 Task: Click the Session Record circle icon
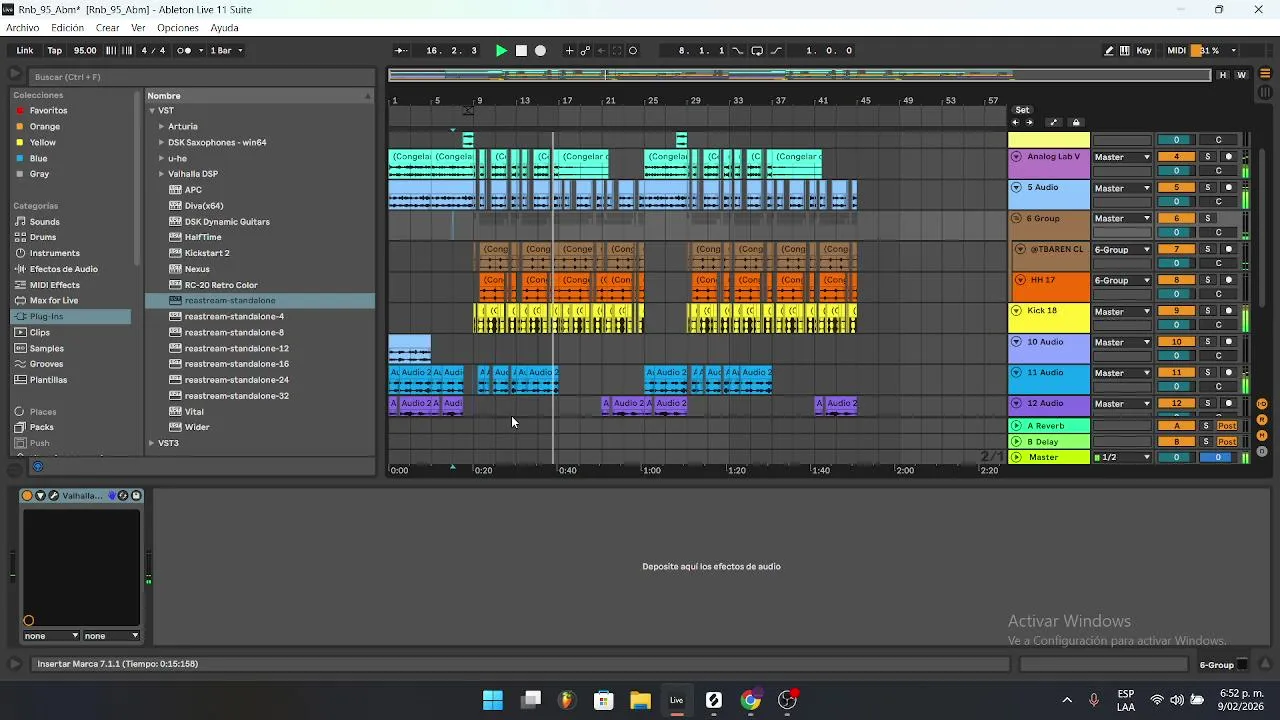tap(633, 50)
